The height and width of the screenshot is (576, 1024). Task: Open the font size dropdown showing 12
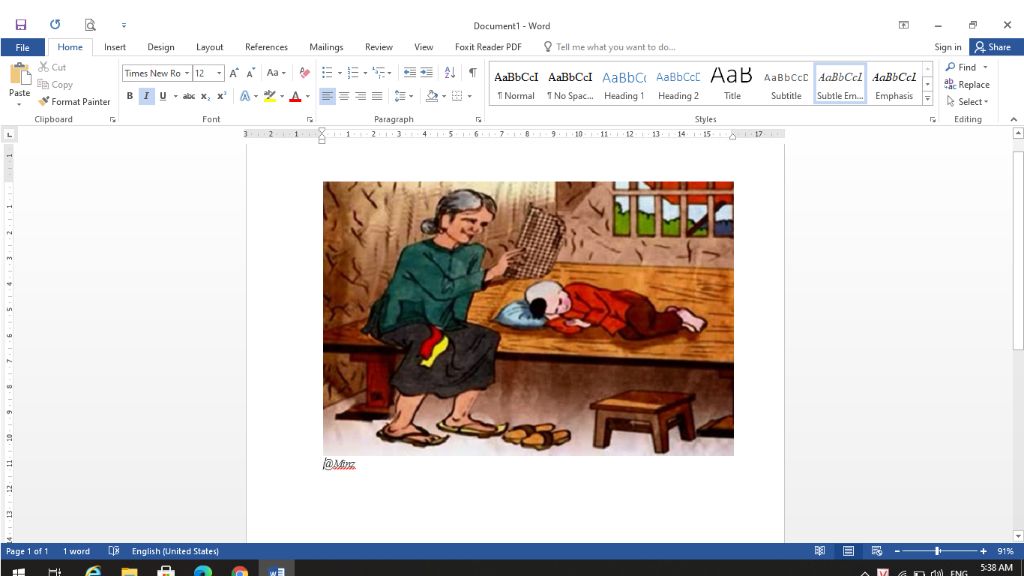(219, 73)
